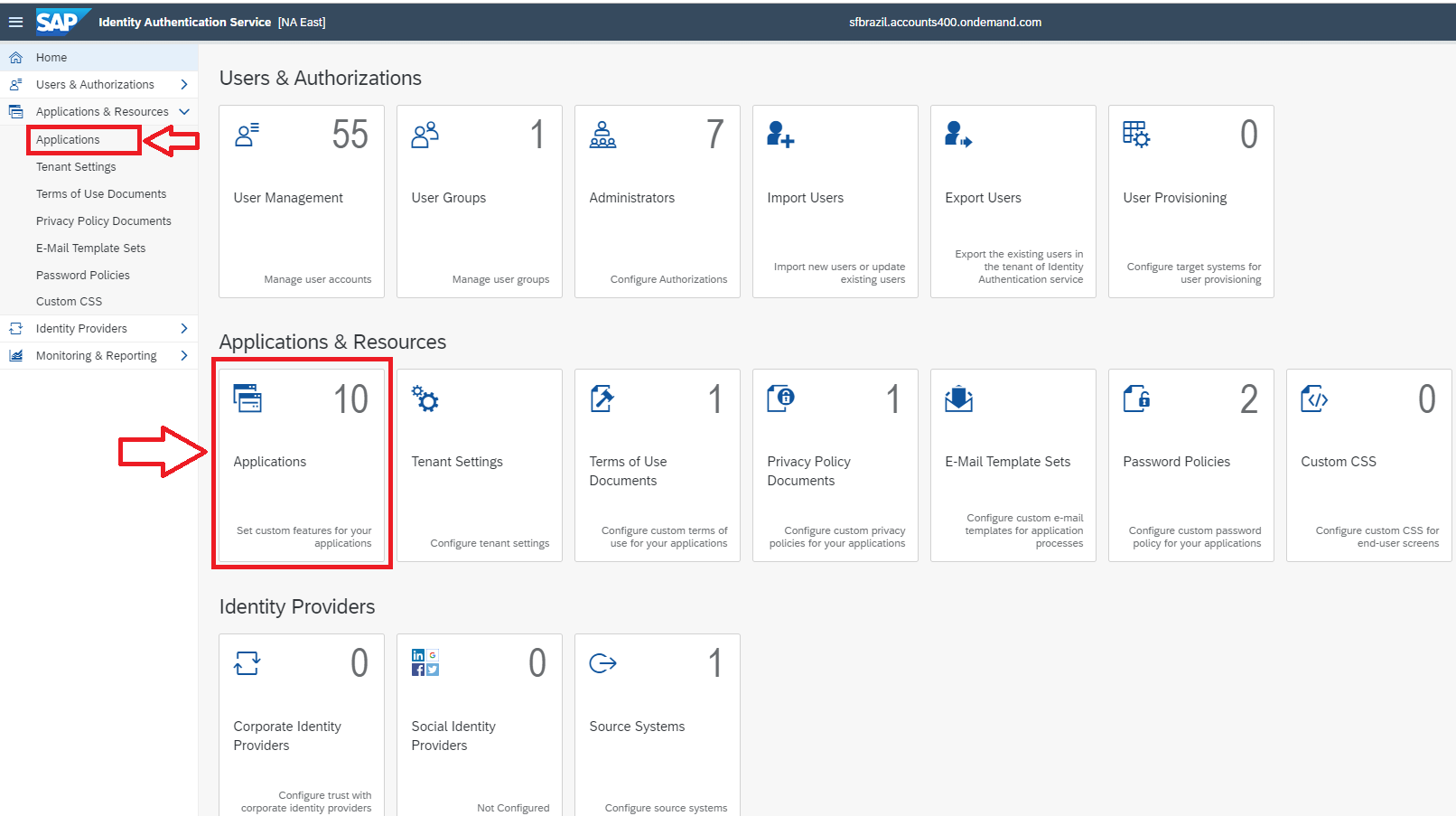Image resolution: width=1456 pixels, height=816 pixels.
Task: Open Custom CSS sidebar item
Action: click(69, 301)
